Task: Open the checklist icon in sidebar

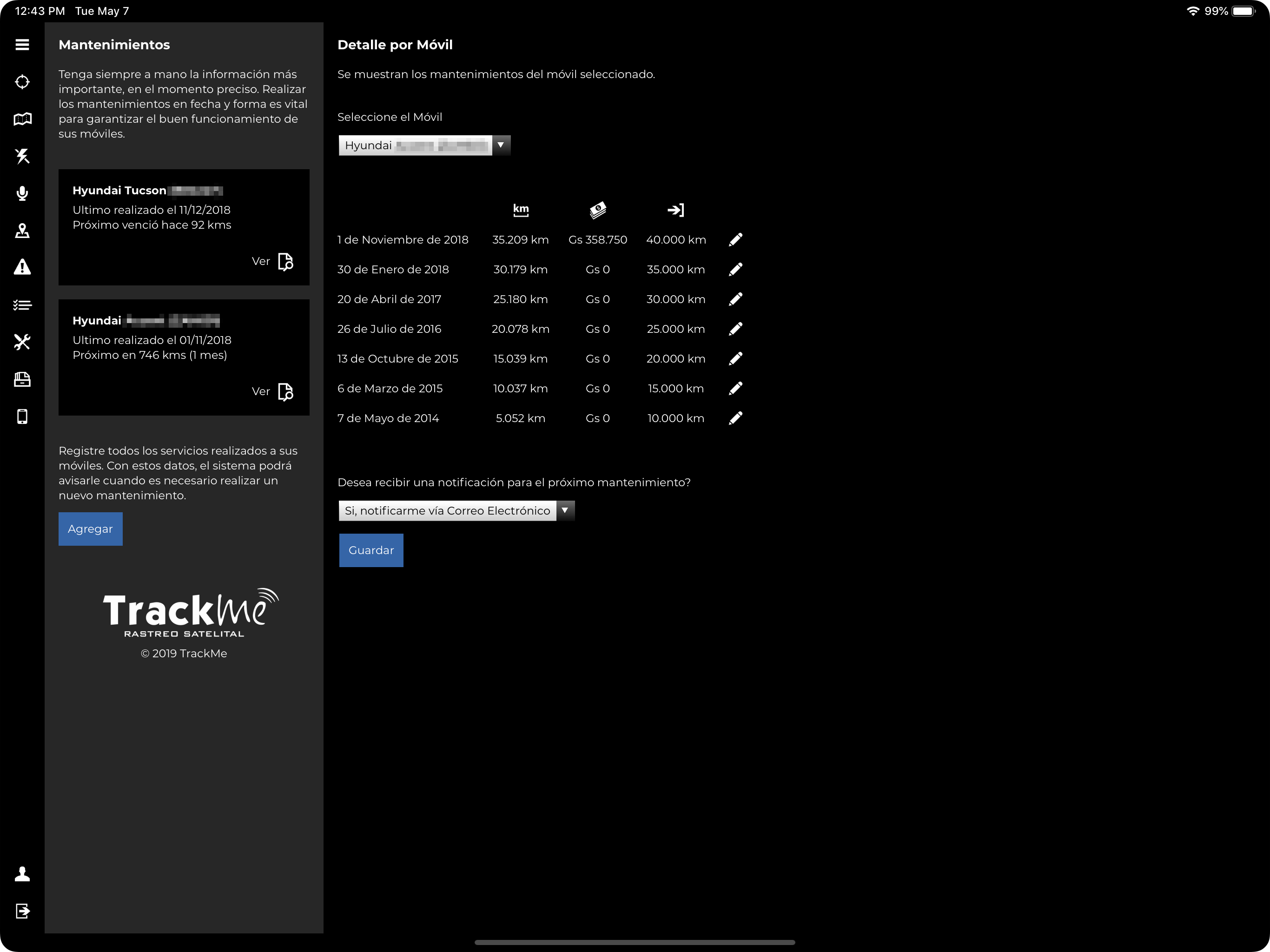Action: coord(22,305)
